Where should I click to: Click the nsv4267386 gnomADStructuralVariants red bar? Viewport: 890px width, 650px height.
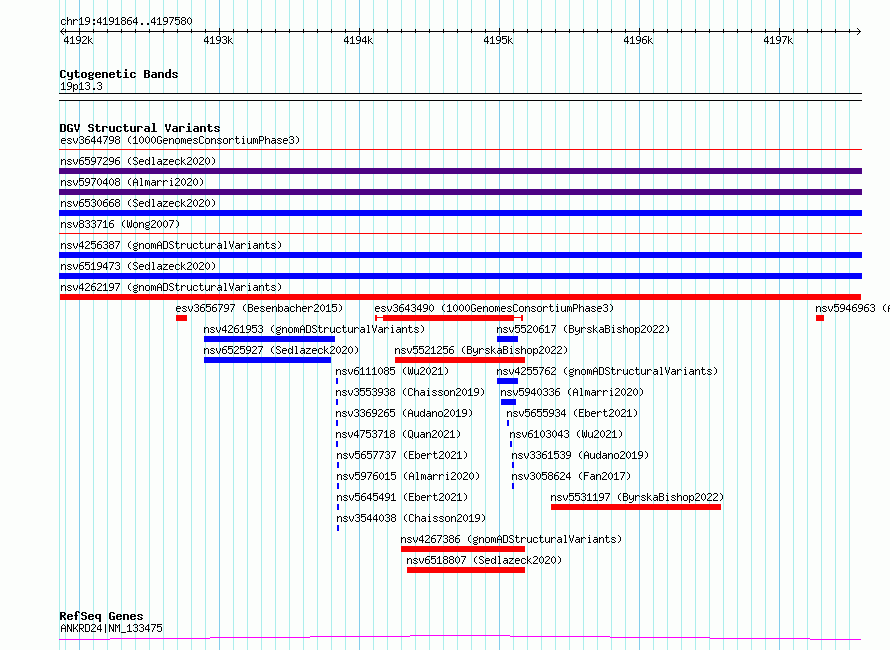[463, 549]
